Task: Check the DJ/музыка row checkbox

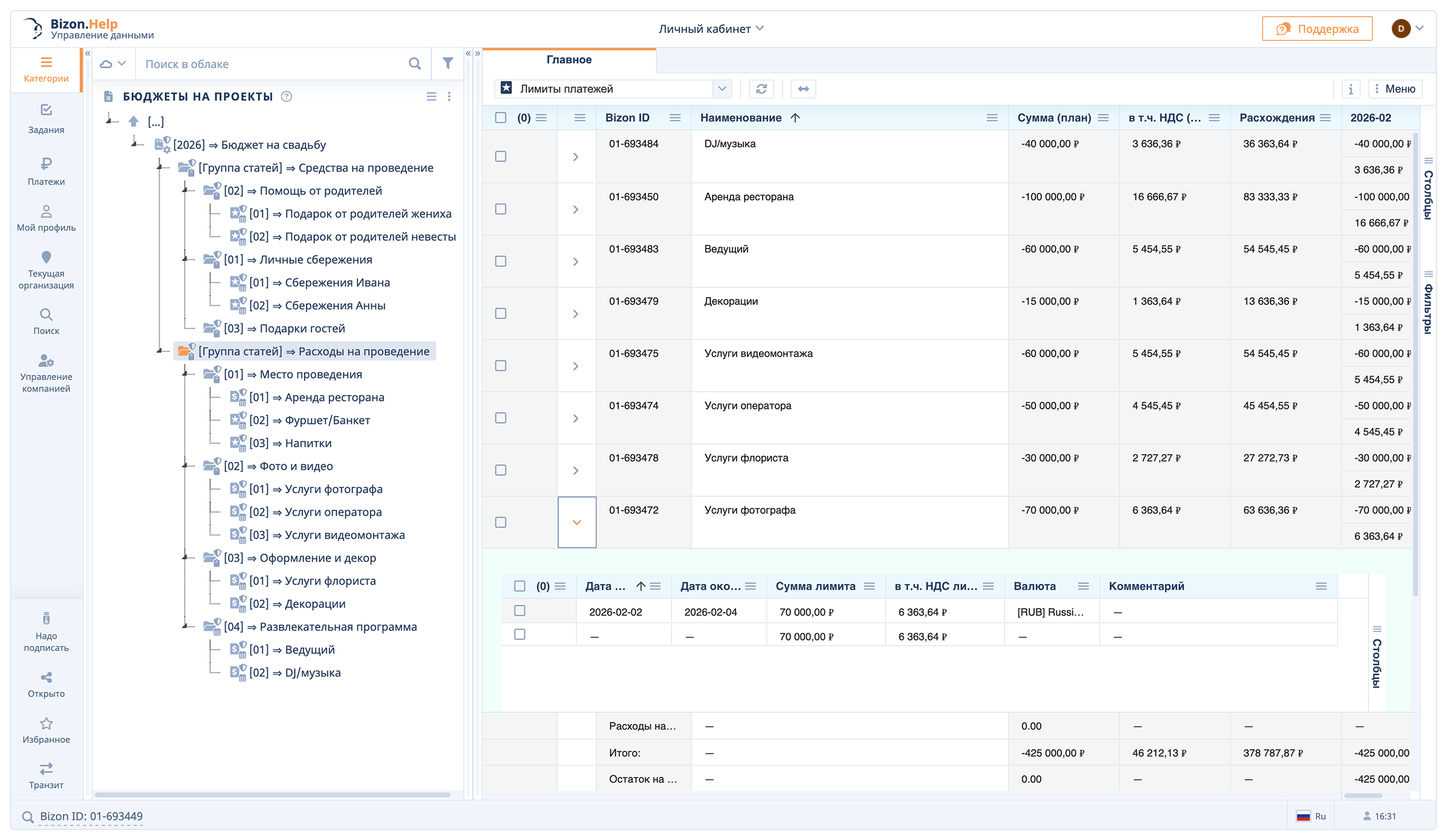Action: (500, 157)
